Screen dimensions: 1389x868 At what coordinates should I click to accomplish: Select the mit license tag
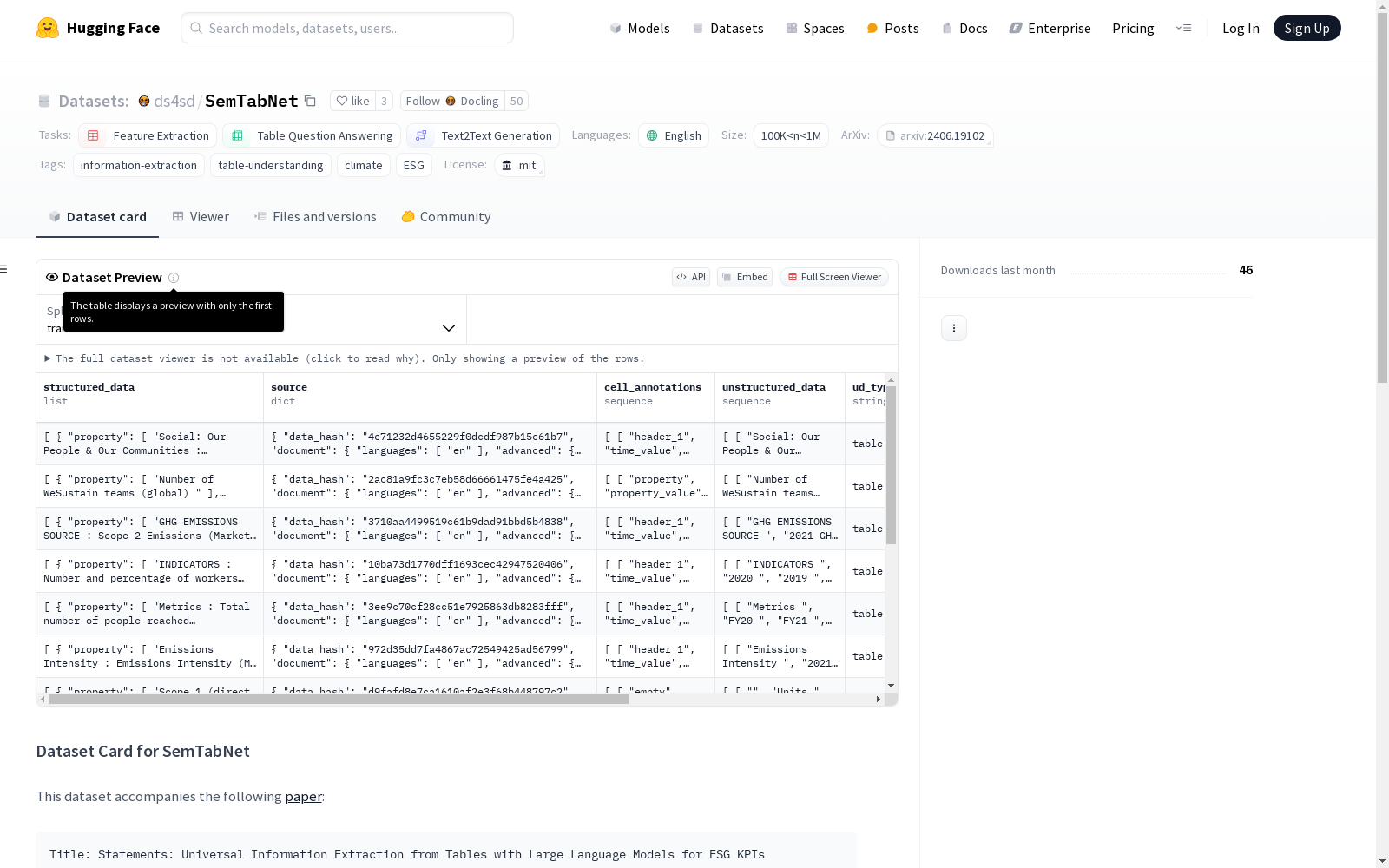(x=519, y=165)
